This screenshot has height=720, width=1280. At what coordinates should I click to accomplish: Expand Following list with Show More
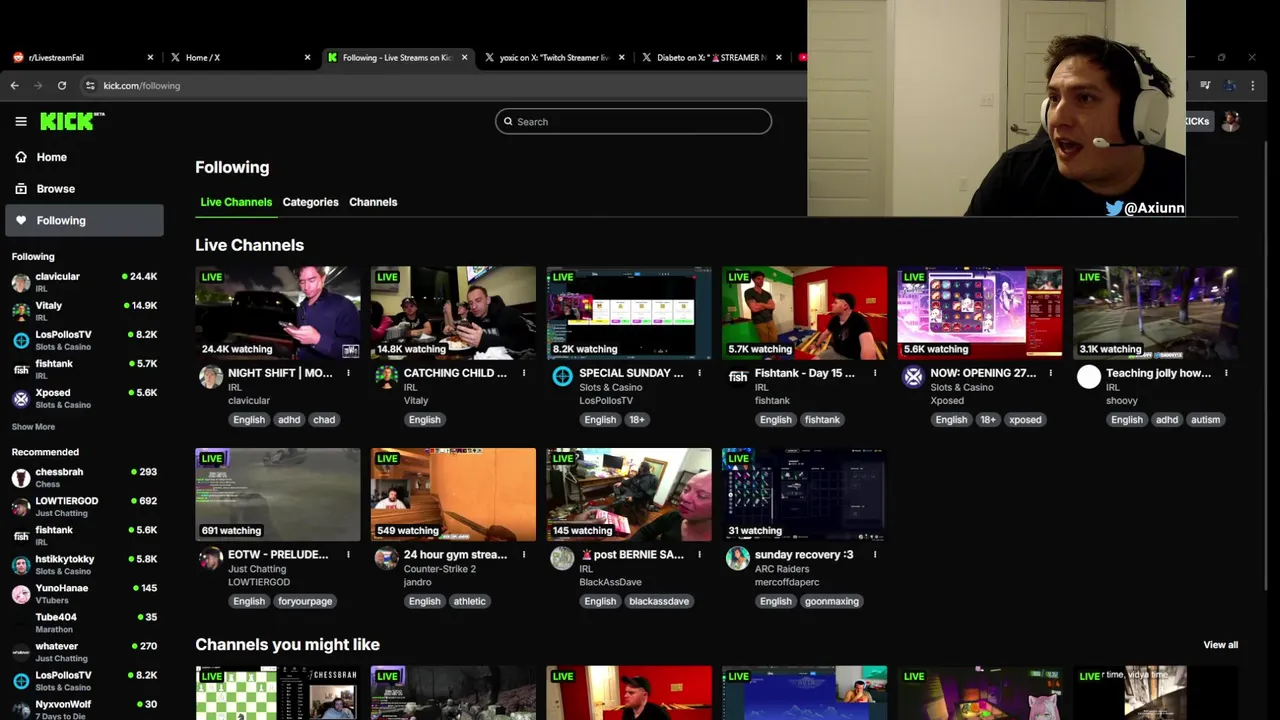(x=33, y=427)
